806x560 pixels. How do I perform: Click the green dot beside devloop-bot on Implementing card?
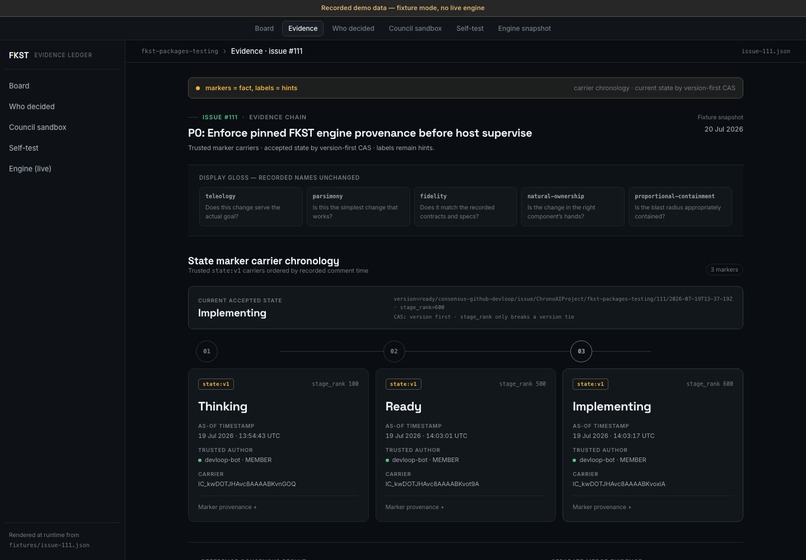(x=574, y=460)
